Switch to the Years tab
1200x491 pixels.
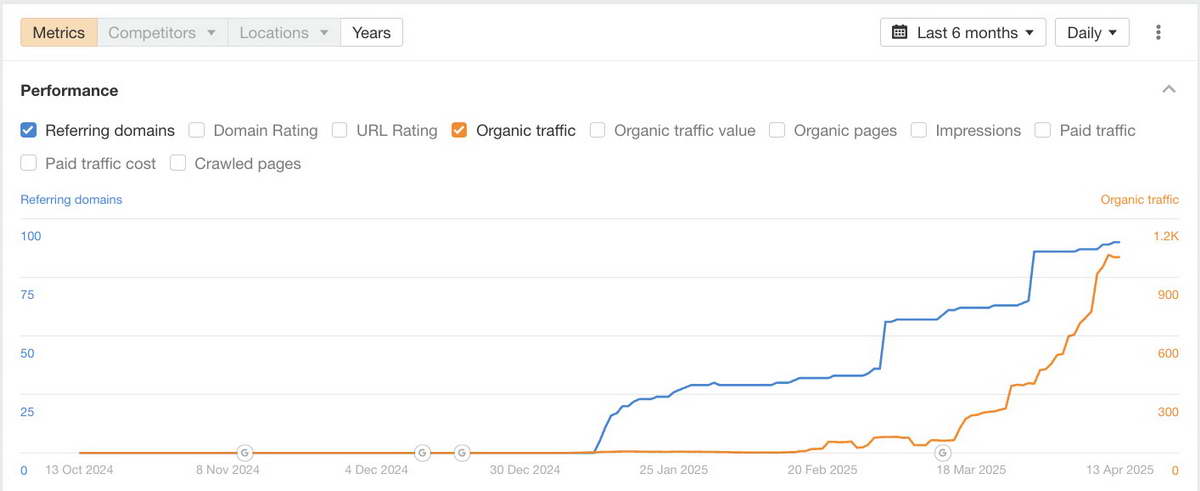point(371,32)
